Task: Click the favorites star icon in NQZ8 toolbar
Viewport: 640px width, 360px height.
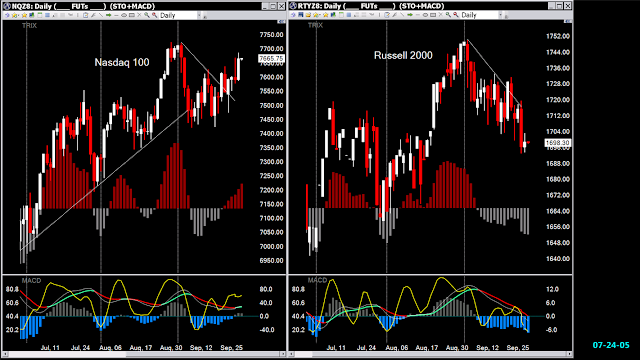Action: (x=24, y=15)
